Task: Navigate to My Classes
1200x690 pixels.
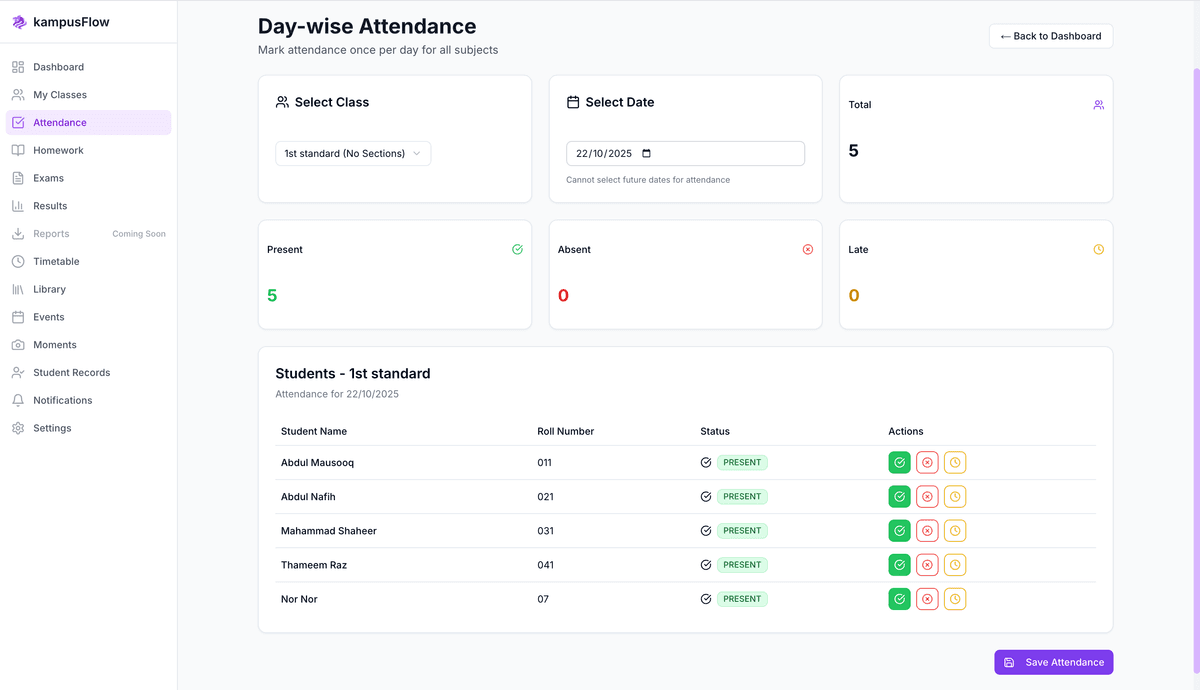Action: (58, 94)
